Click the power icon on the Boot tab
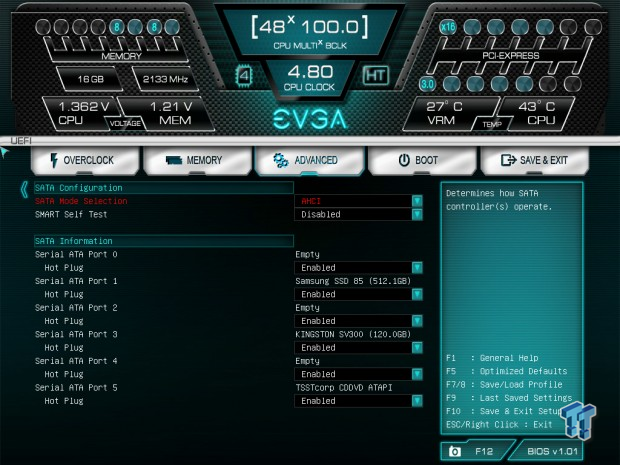This screenshot has width=620, height=465. pyautogui.click(x=404, y=160)
